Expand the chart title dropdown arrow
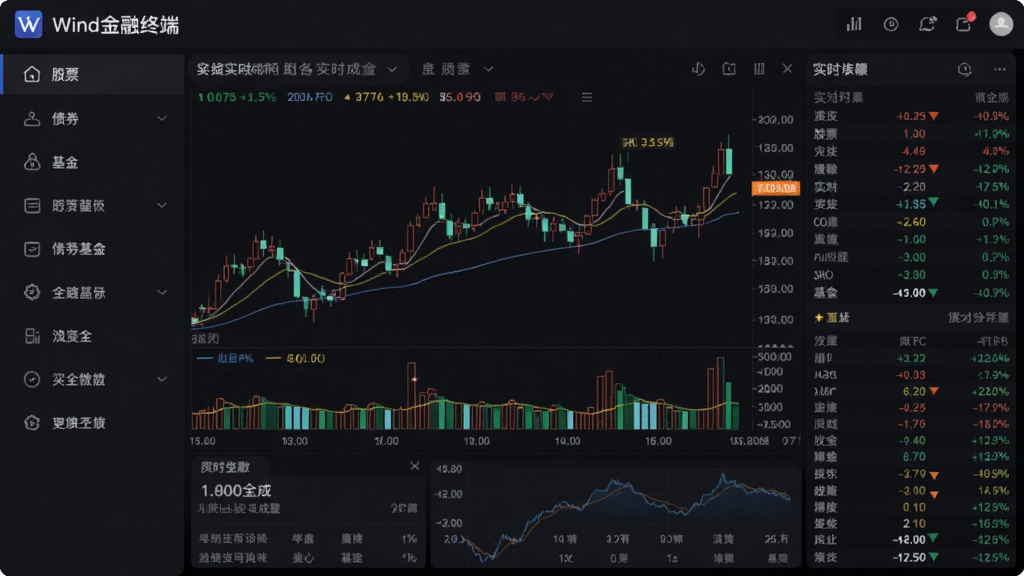1024x576 pixels. click(x=392, y=69)
